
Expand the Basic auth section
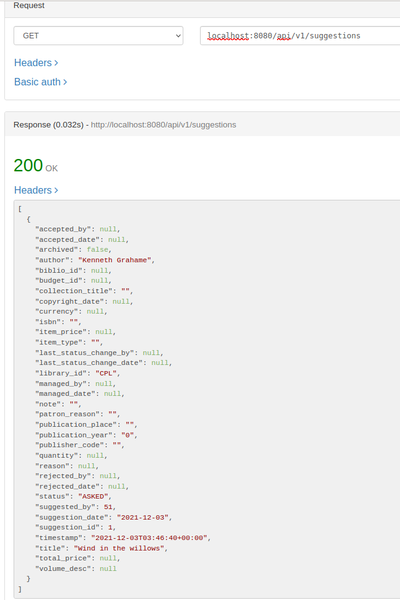pyautogui.click(x=41, y=82)
